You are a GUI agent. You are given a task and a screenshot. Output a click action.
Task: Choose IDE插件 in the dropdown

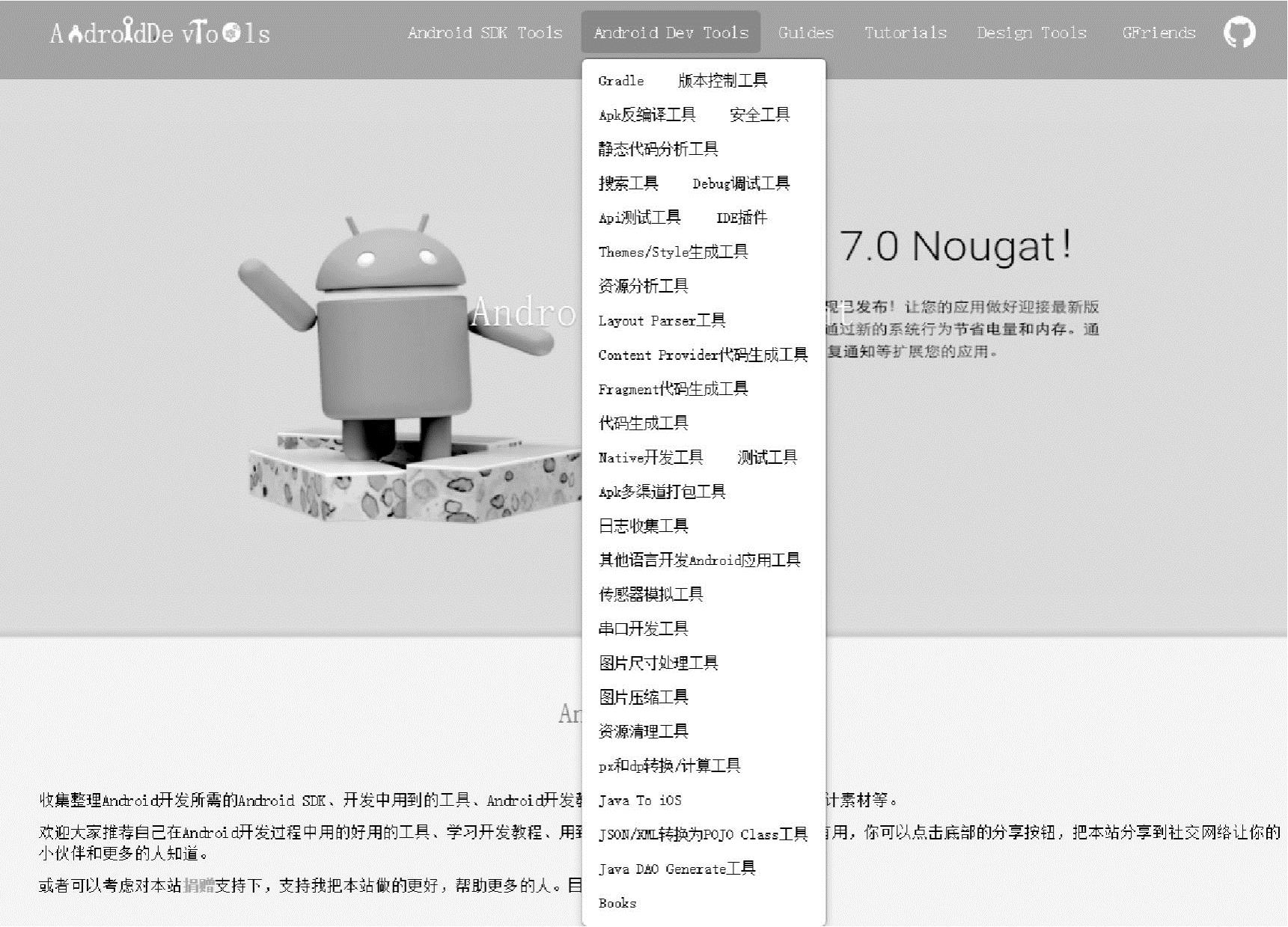coord(742,218)
